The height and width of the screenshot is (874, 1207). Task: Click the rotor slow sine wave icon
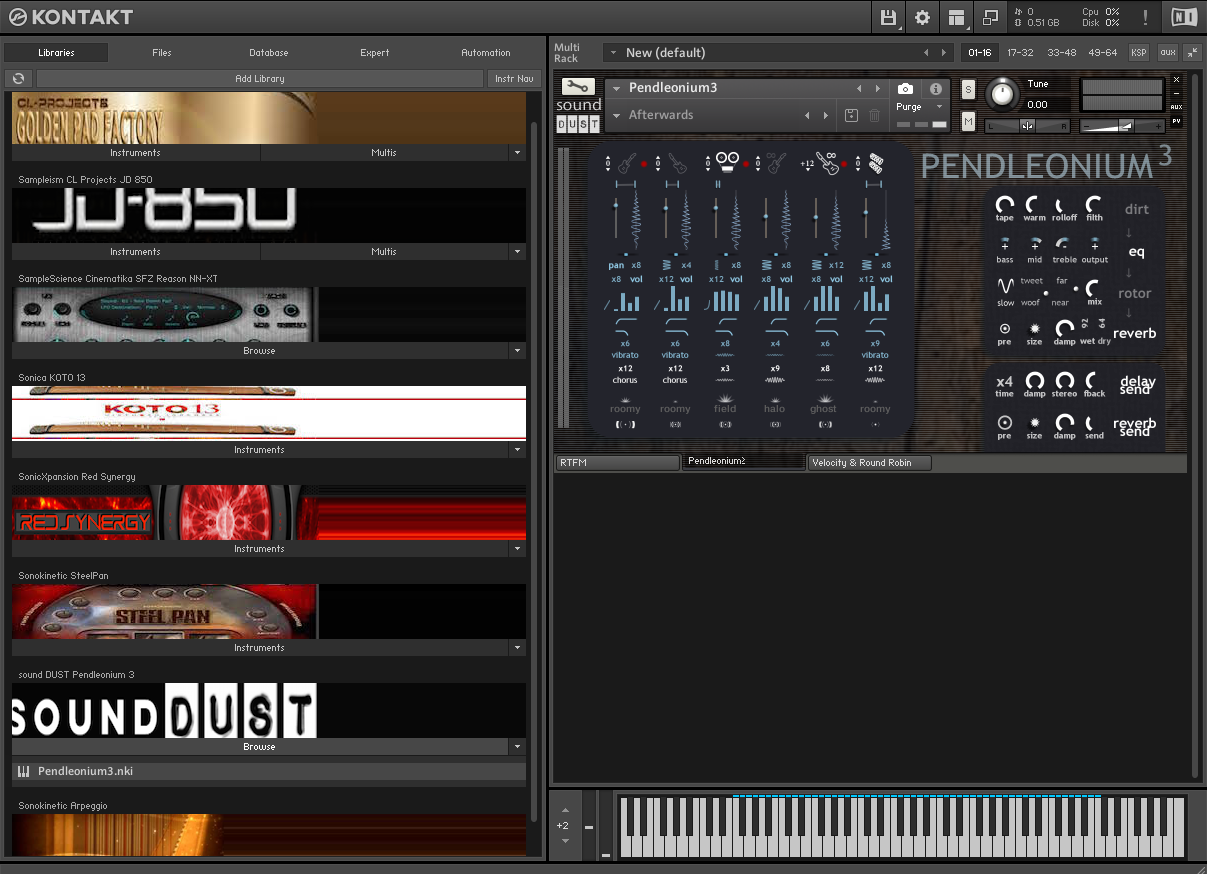coord(1005,286)
